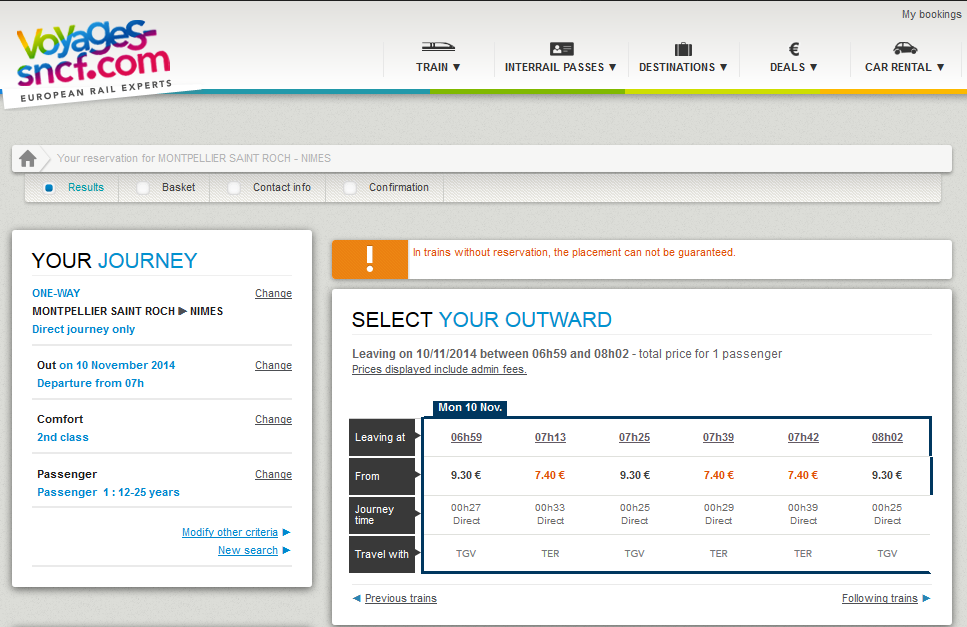
Task: Show Previous trains
Action: click(401, 598)
